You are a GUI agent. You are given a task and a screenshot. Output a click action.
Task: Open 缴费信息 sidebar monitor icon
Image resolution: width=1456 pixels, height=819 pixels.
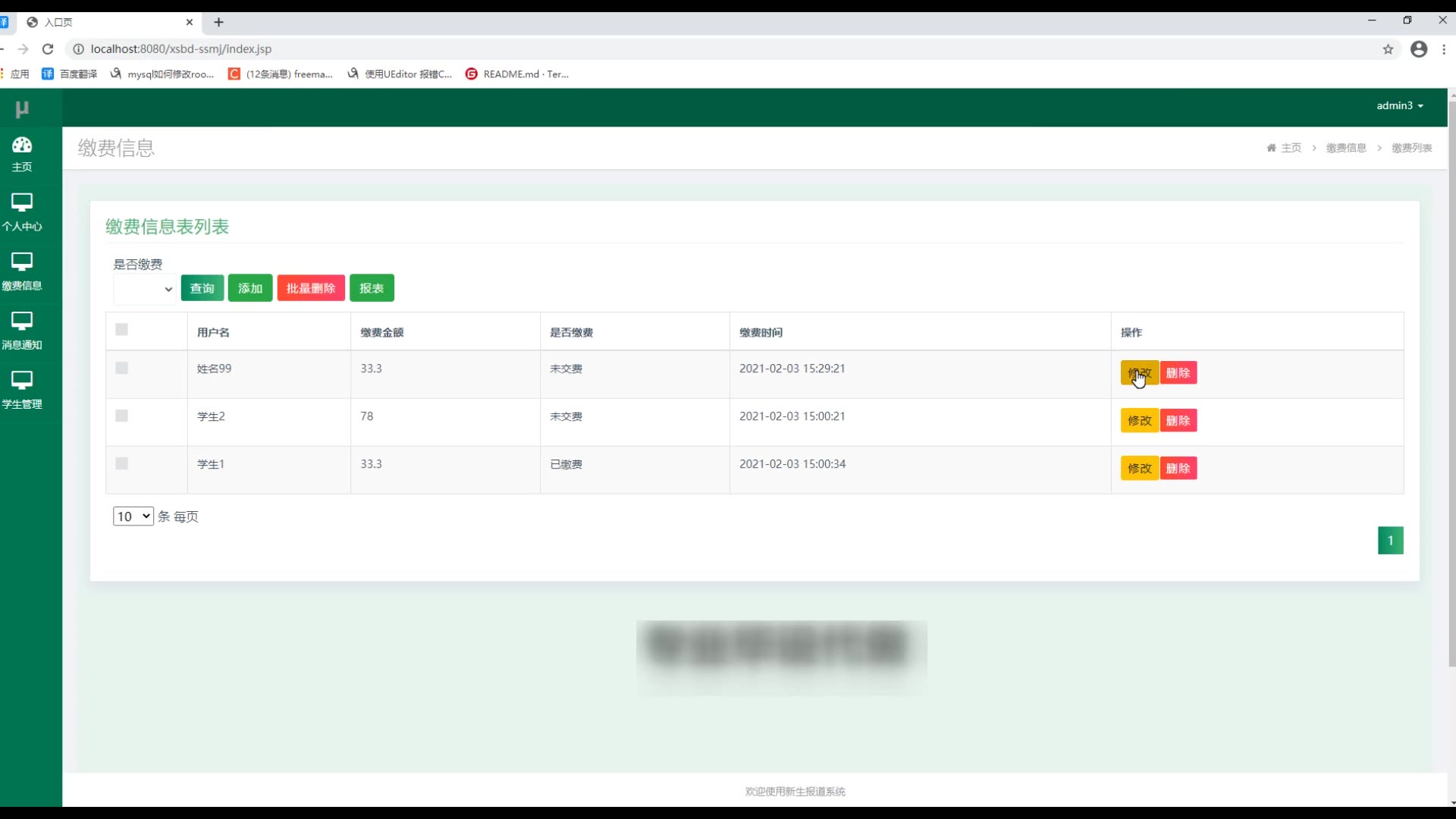pos(22,262)
